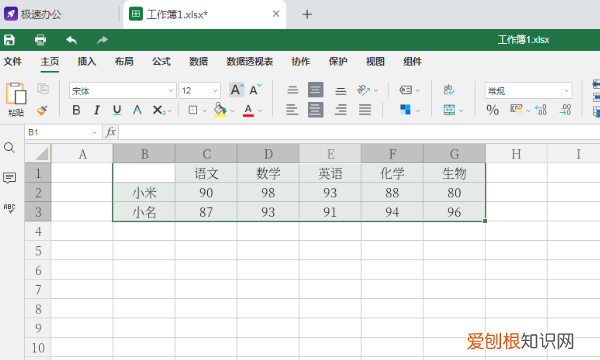Click the Save icon in green toolbar
This screenshot has width=600, height=360.
(9, 40)
